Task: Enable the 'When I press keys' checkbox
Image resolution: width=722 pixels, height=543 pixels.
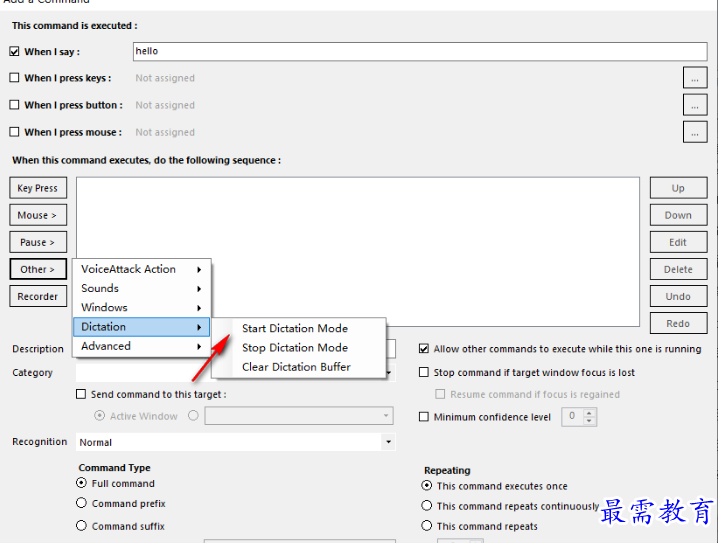Action: tap(15, 78)
